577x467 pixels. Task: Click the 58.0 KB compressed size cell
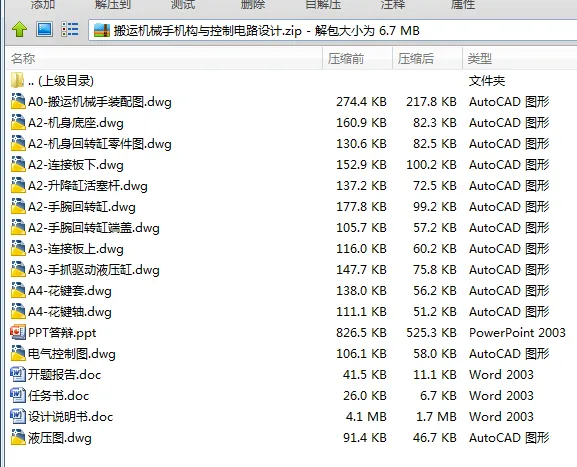435,353
